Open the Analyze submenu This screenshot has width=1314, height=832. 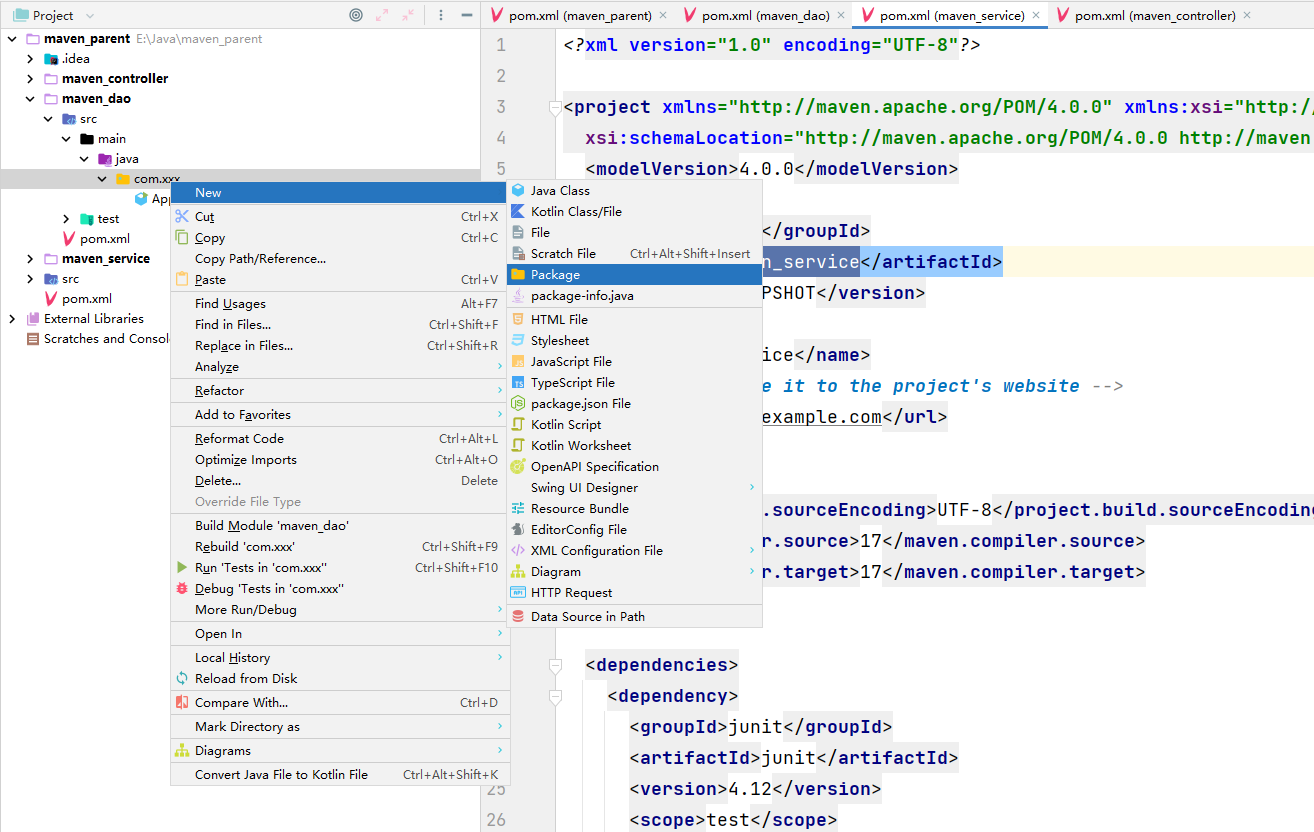point(340,367)
